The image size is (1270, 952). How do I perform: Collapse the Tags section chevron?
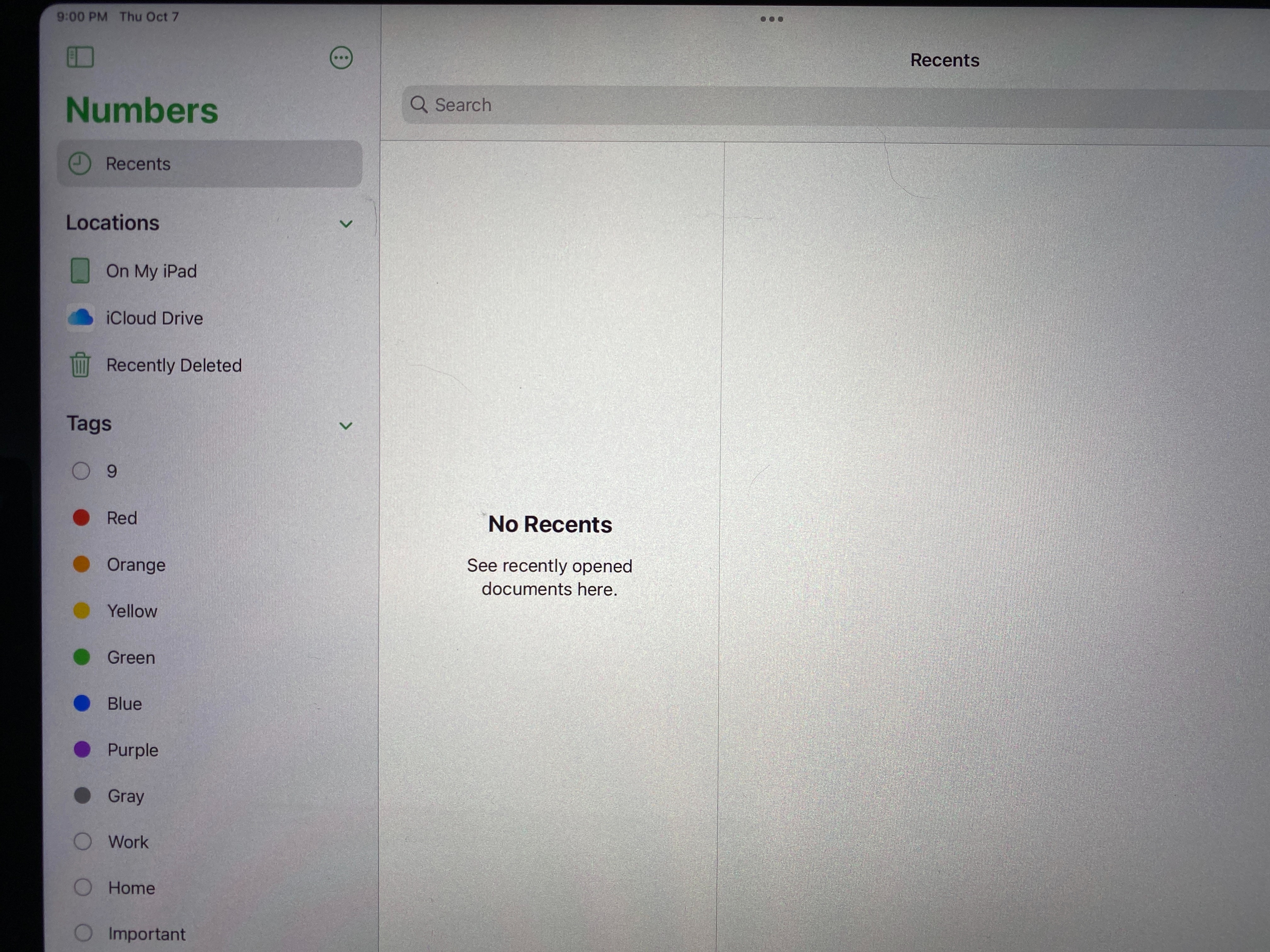[346, 426]
